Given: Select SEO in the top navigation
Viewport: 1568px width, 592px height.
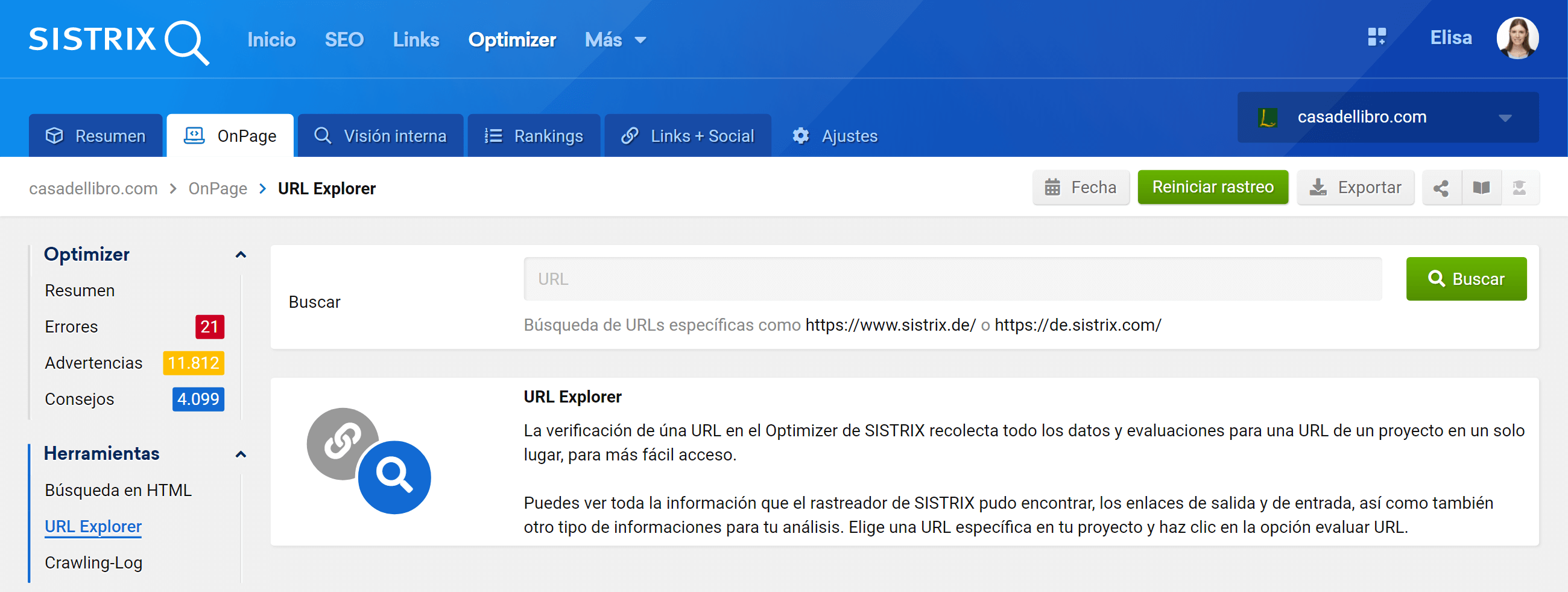Looking at the screenshot, I should (344, 40).
